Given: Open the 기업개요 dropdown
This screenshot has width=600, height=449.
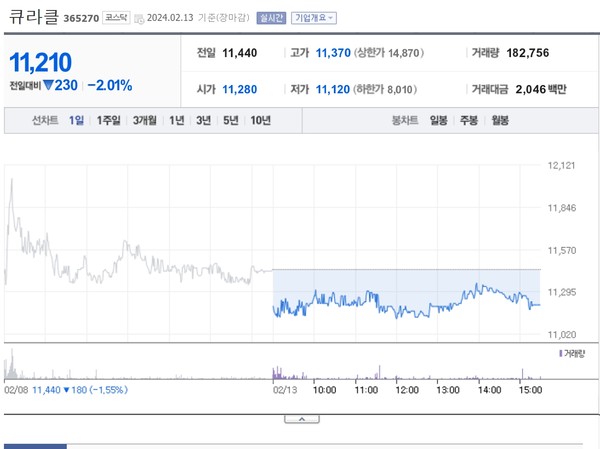Looking at the screenshot, I should 314,18.
